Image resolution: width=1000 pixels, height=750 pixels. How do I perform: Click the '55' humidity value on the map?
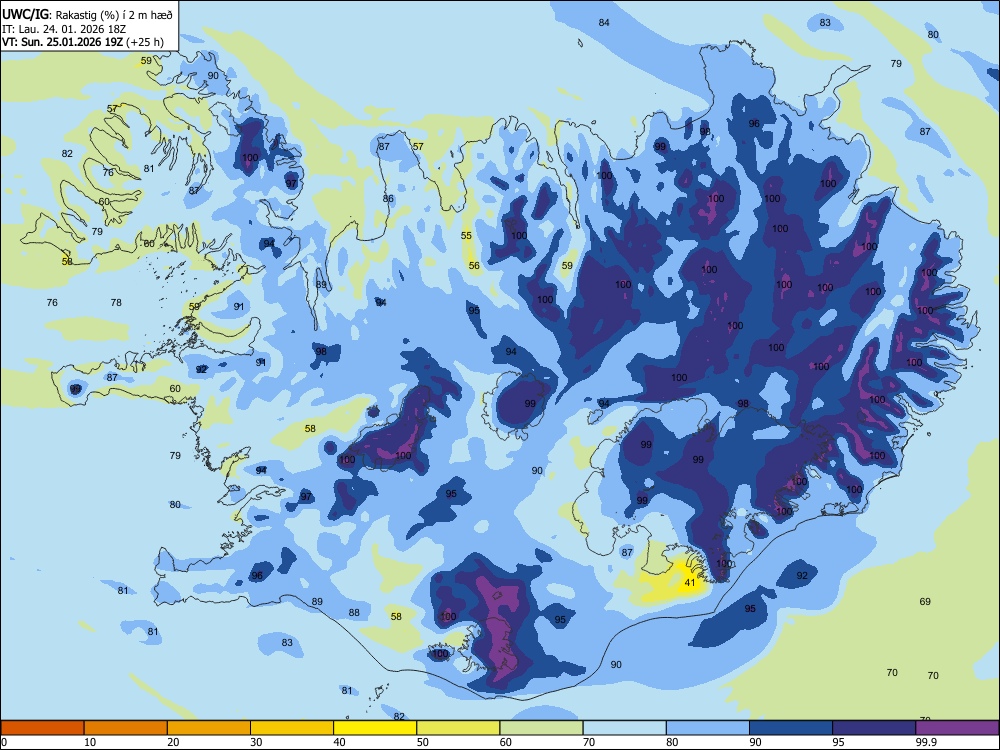coord(466,235)
